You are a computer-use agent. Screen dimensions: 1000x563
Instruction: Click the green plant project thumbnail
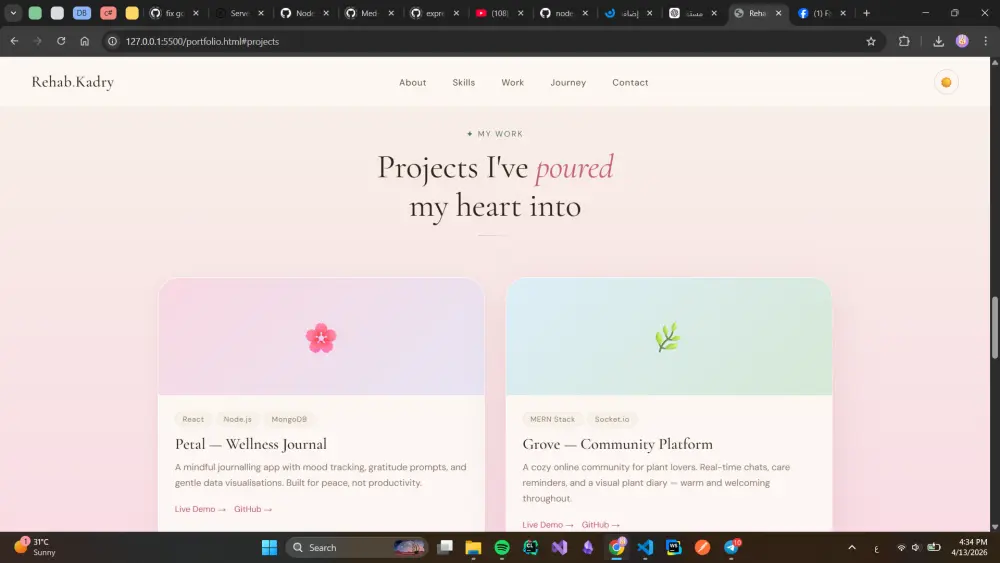coord(668,337)
